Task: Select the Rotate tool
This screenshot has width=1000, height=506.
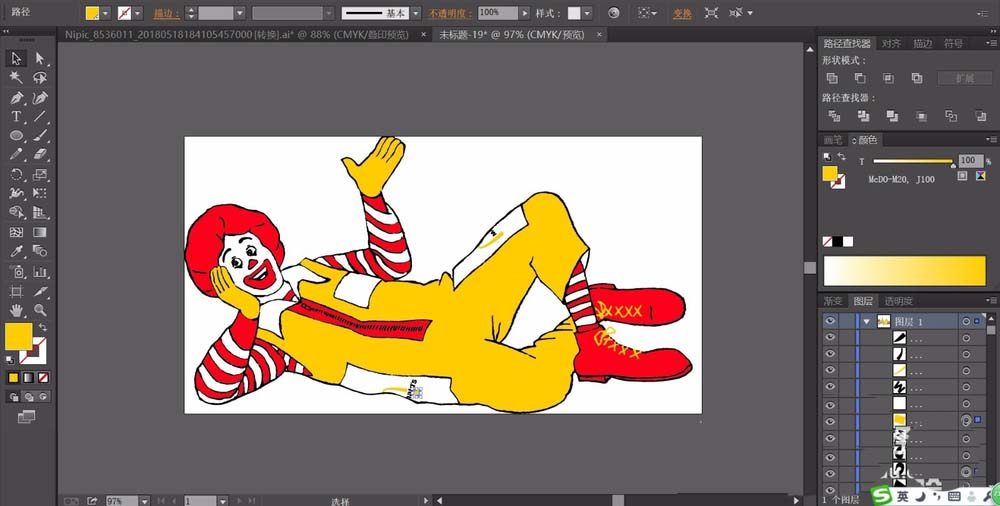Action: pos(16,175)
